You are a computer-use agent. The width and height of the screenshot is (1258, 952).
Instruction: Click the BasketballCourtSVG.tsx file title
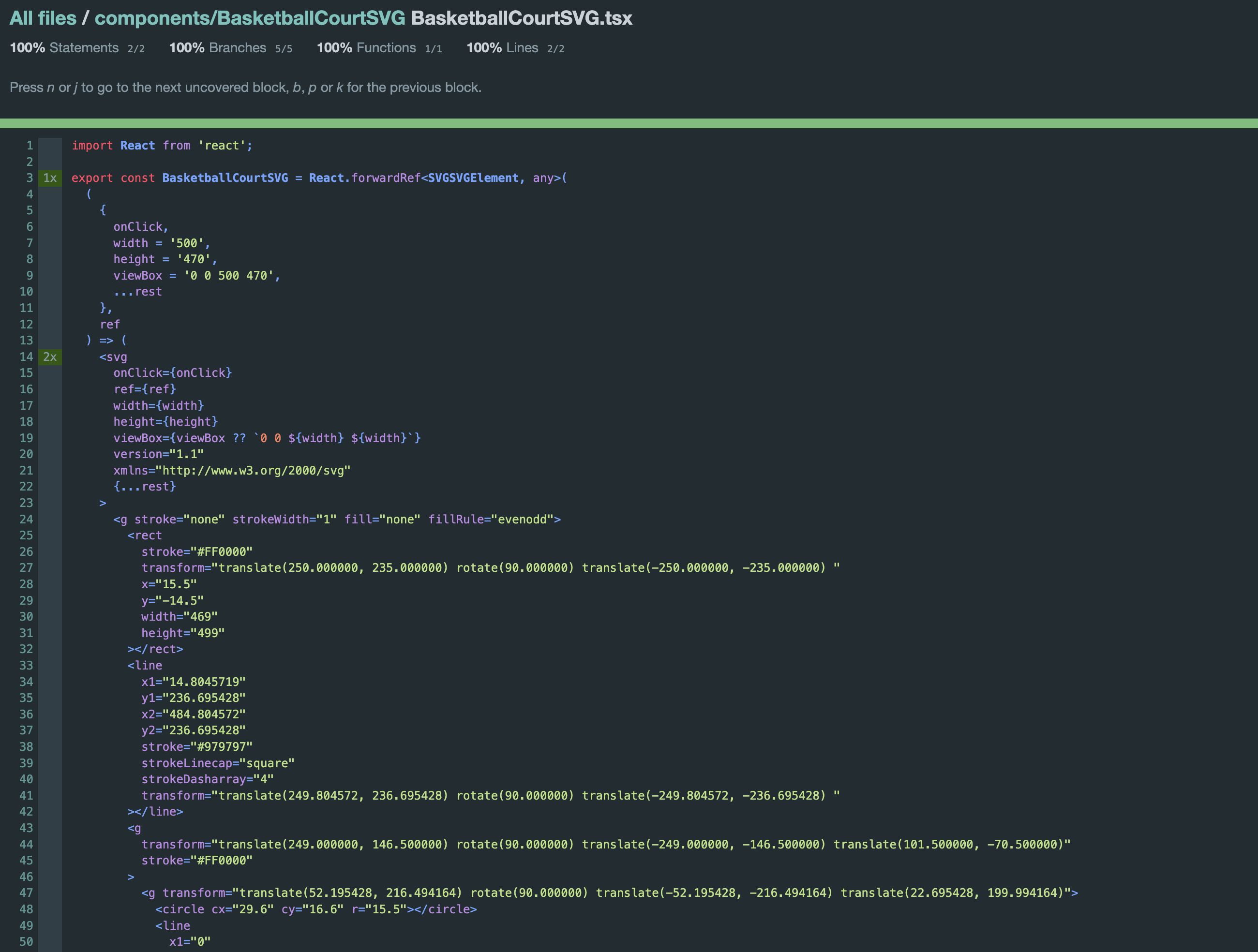click(522, 18)
